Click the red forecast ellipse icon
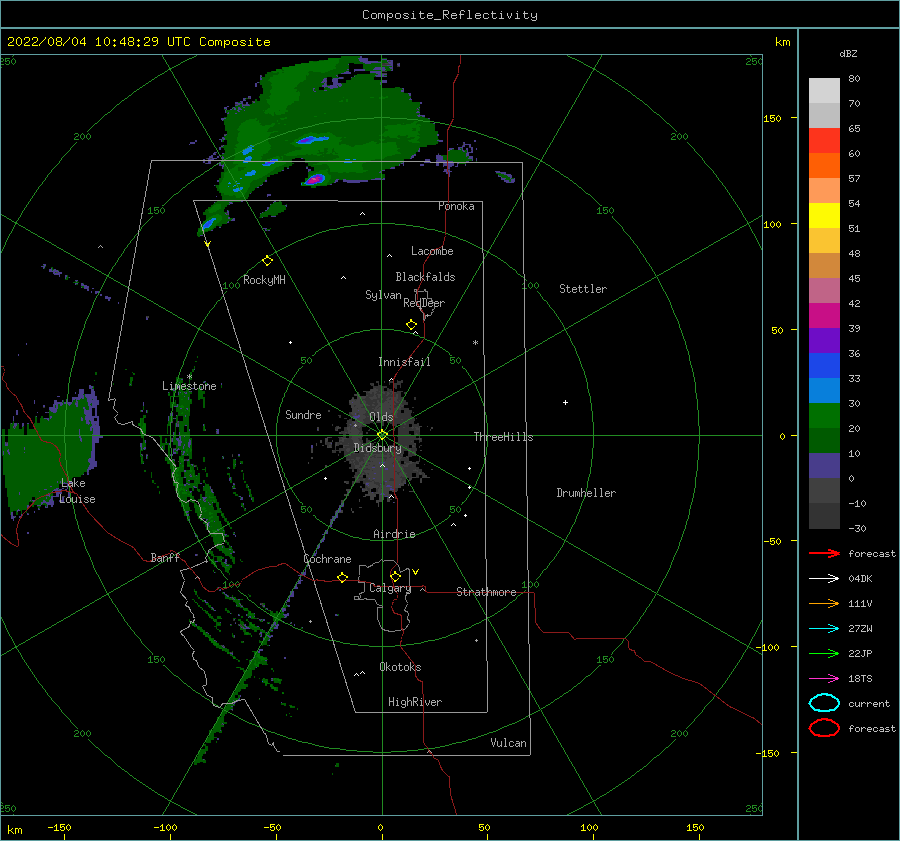 click(824, 728)
